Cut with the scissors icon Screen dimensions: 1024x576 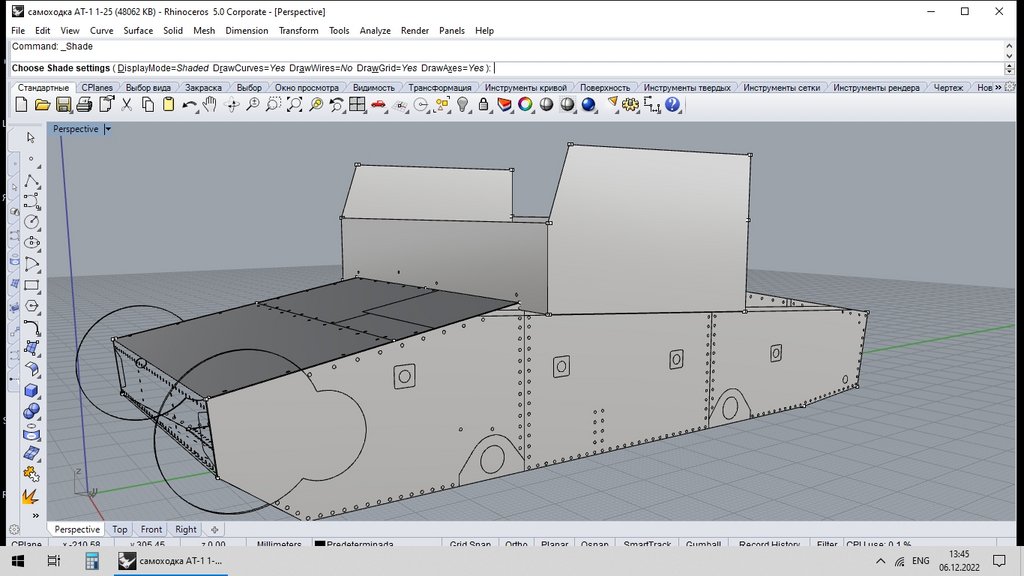point(127,104)
